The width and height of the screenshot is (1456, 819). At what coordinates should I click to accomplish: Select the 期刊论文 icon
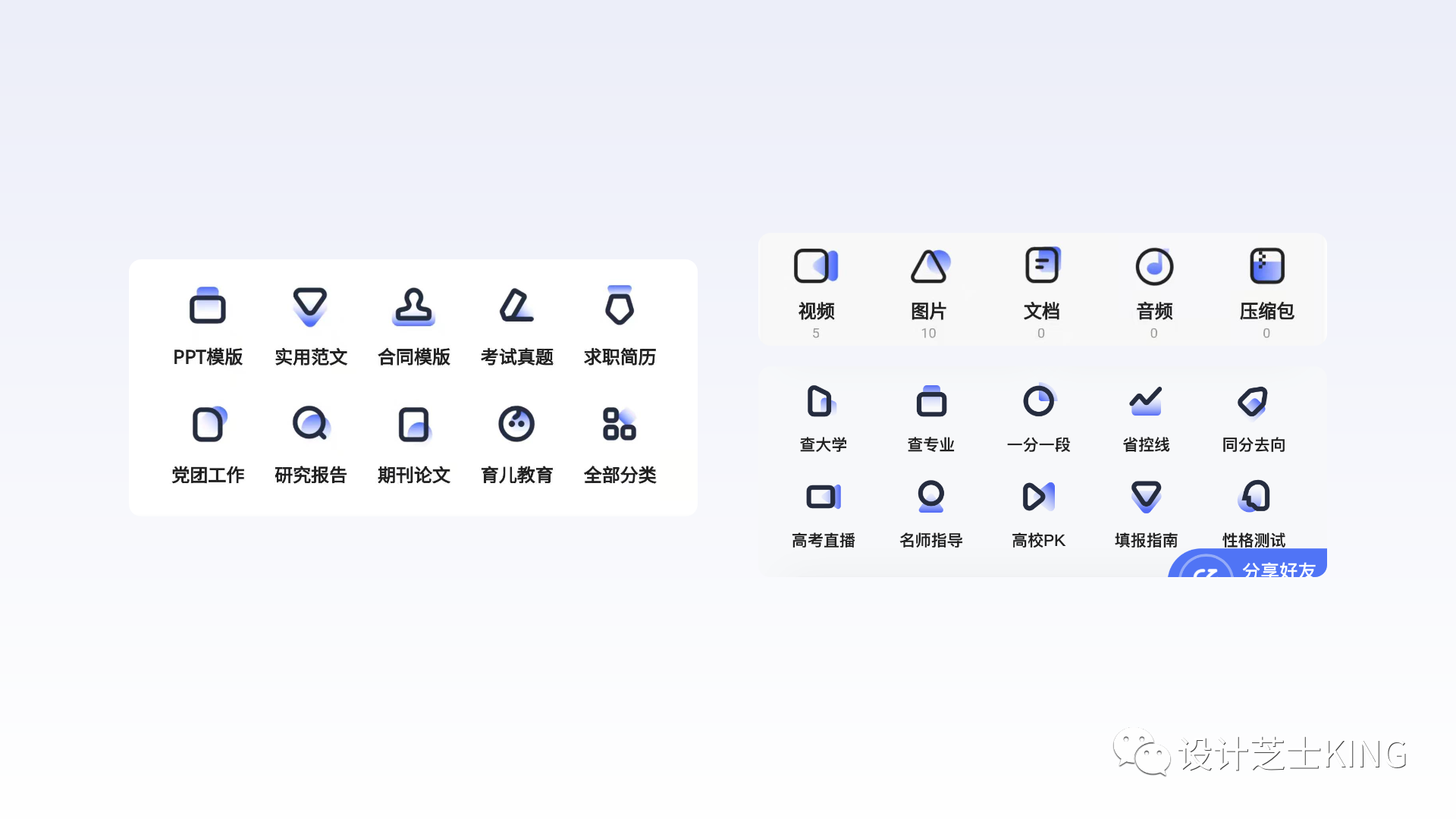click(413, 424)
